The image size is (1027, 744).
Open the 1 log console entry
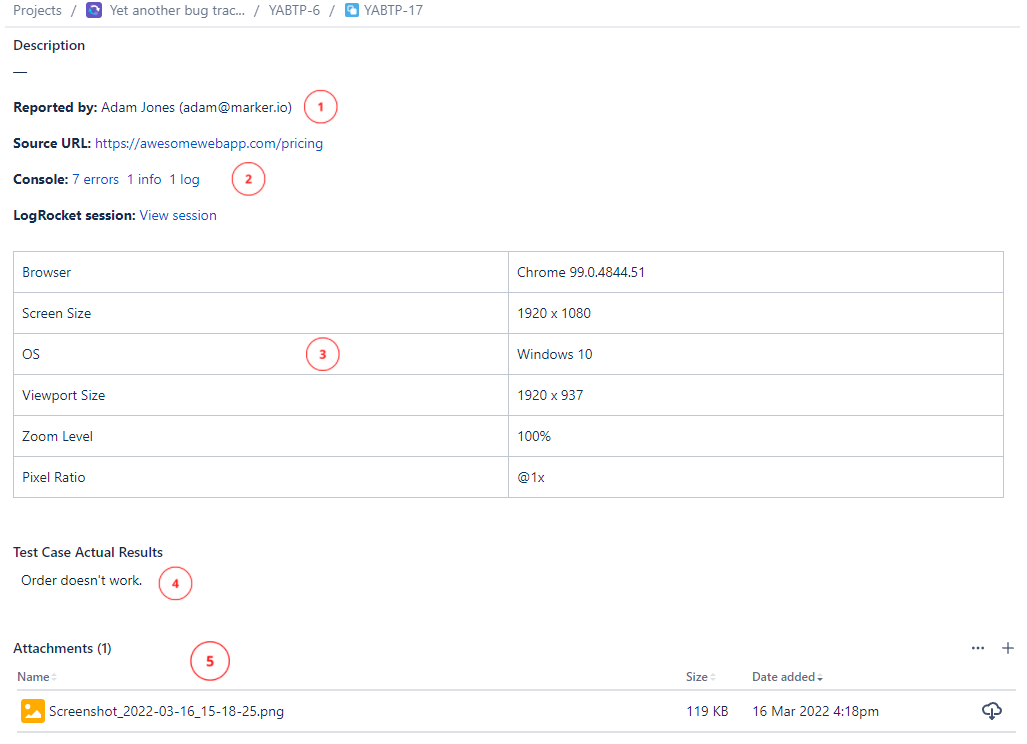184,179
